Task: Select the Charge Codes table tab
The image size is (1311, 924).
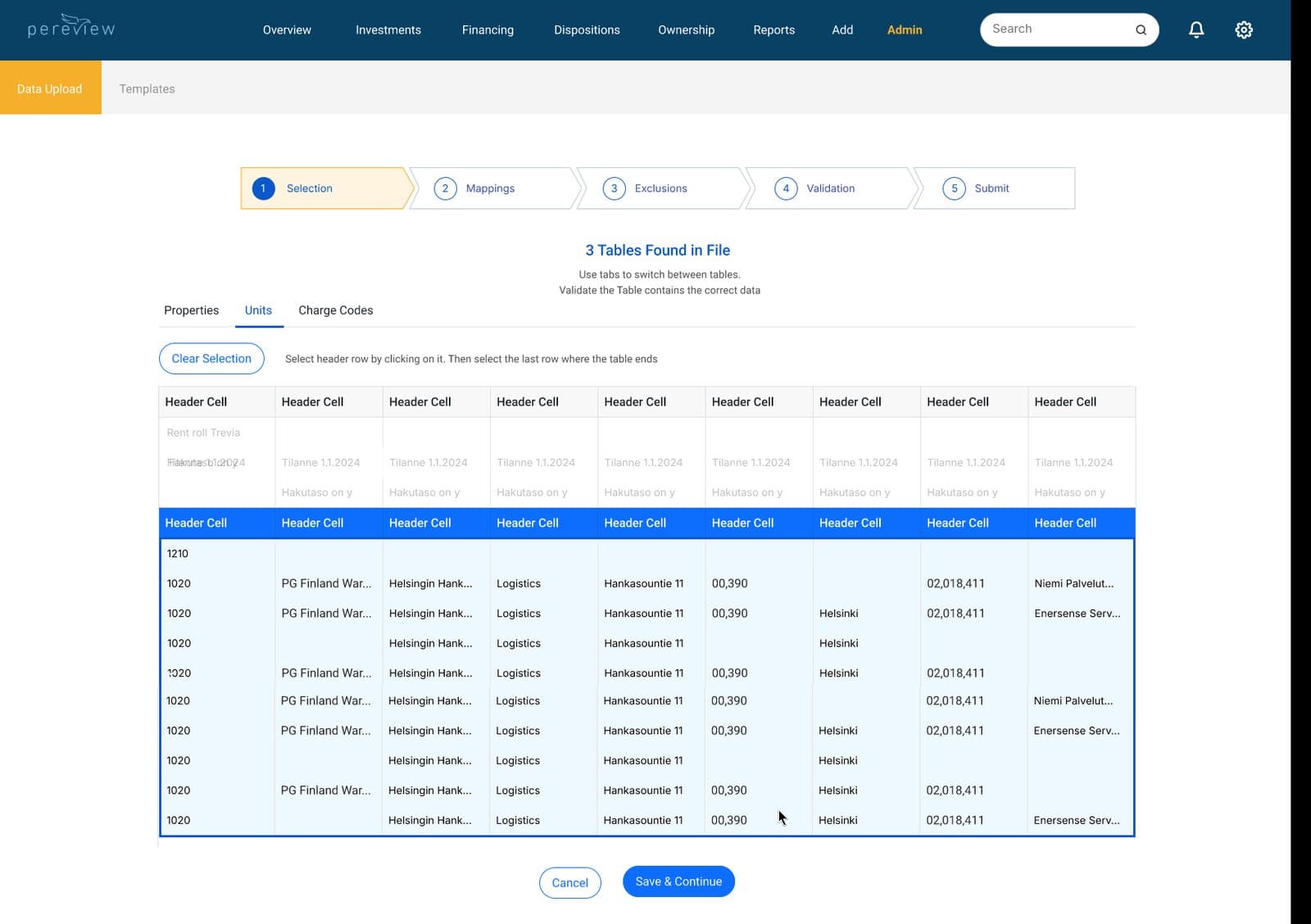Action: tap(335, 310)
